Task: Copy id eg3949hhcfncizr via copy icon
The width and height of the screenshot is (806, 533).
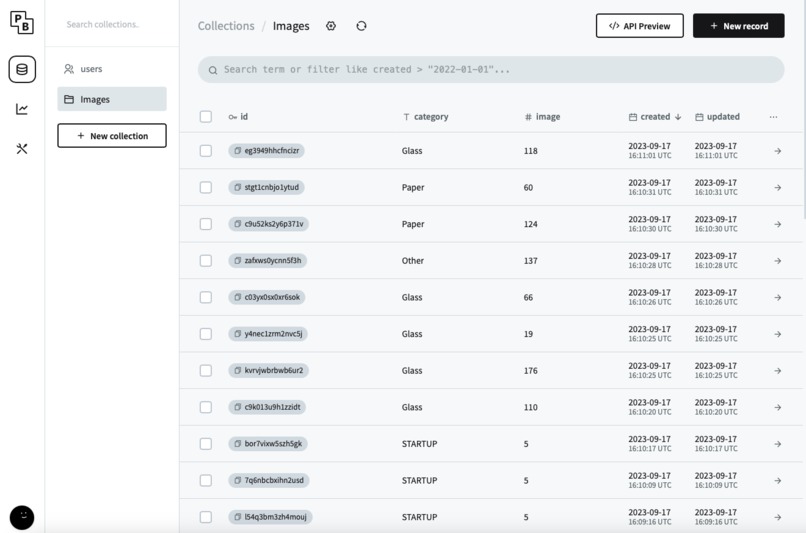Action: click(237, 151)
